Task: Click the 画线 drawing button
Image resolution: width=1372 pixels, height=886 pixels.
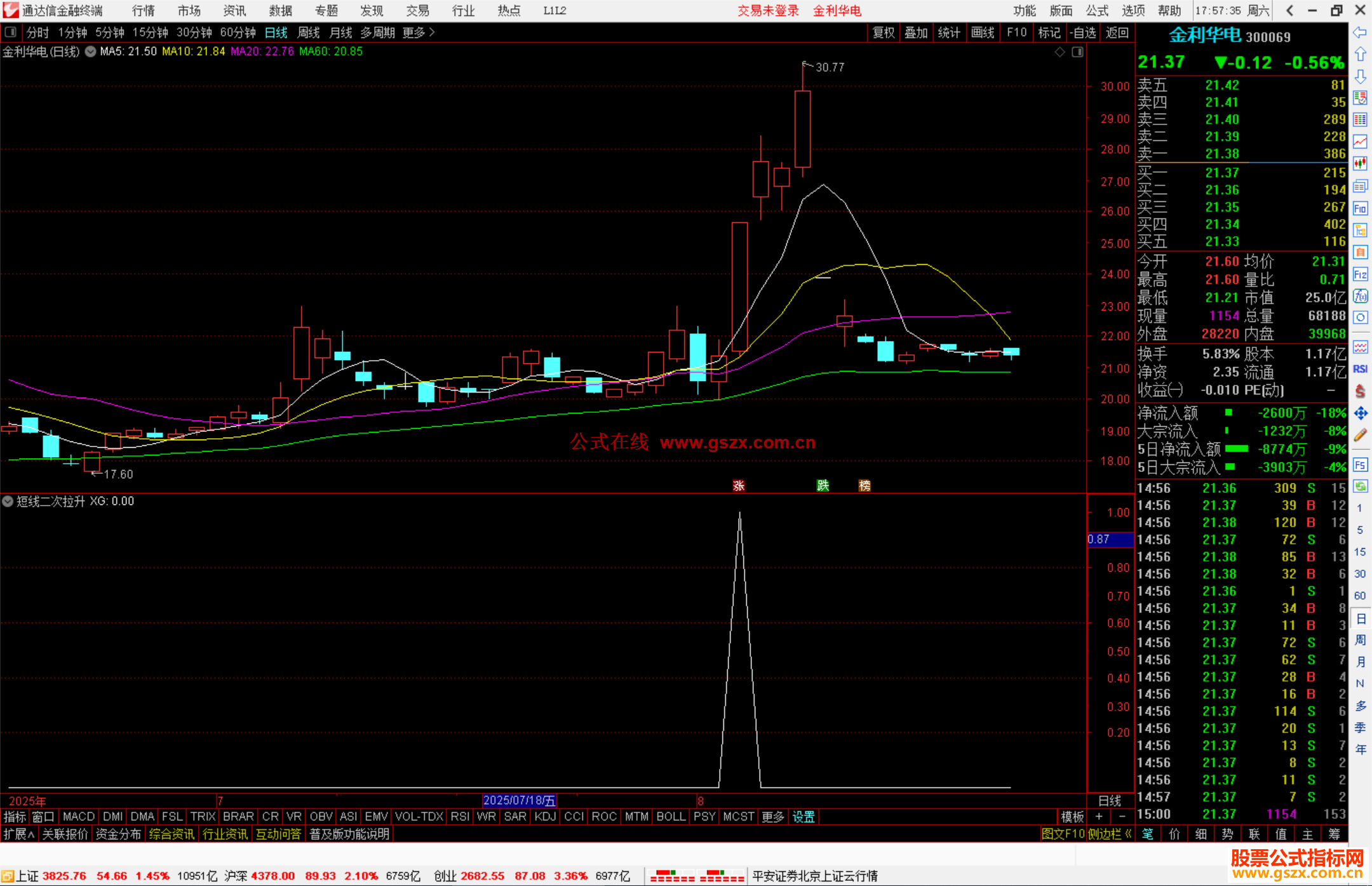Action: [983, 32]
